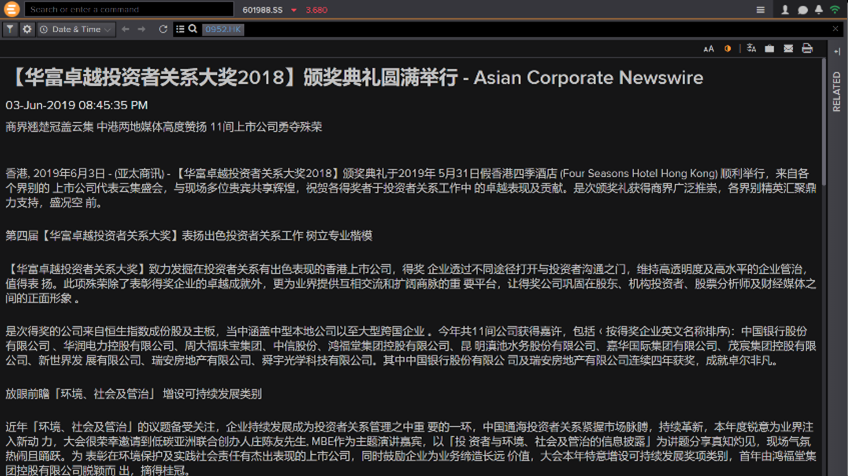Open news settings gear

pyautogui.click(x=26, y=29)
